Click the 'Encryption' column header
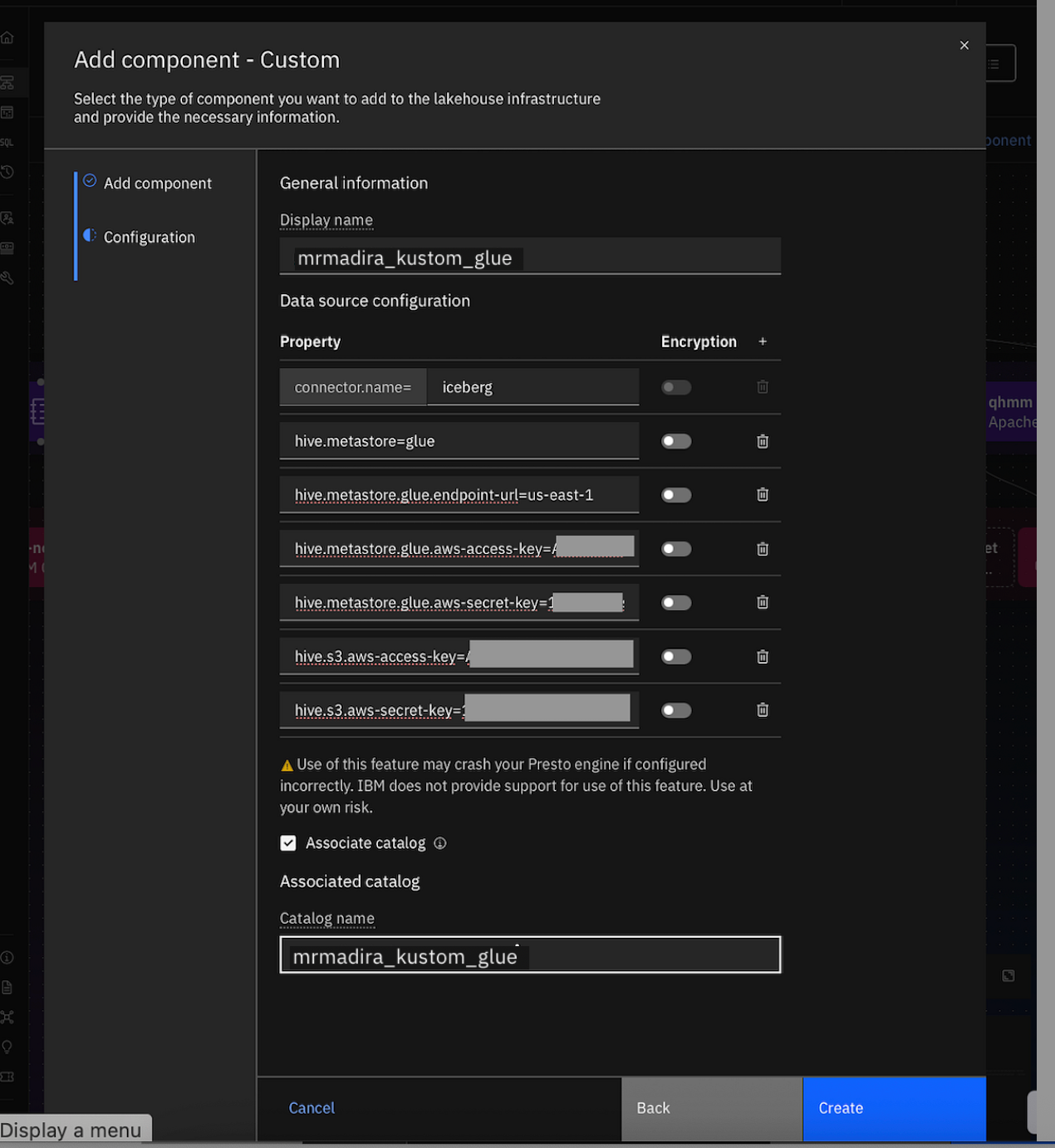 point(699,341)
